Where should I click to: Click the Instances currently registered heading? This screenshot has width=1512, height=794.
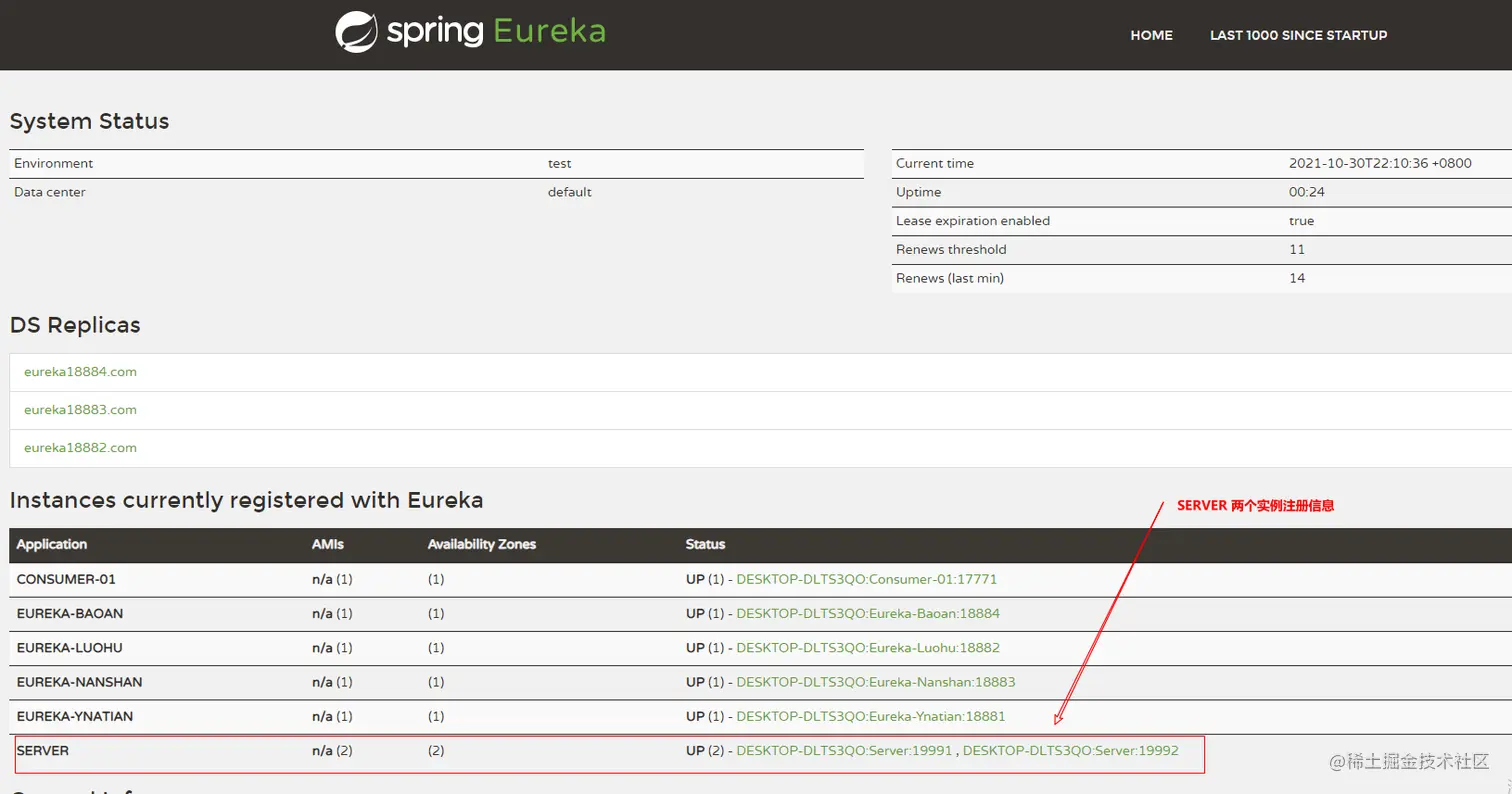(x=246, y=500)
